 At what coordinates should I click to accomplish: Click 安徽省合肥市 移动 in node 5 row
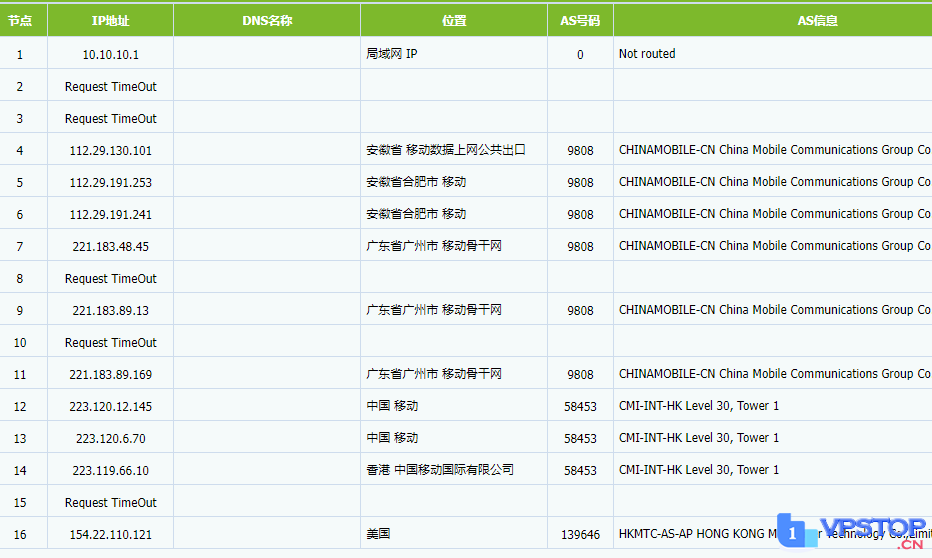pos(416,182)
